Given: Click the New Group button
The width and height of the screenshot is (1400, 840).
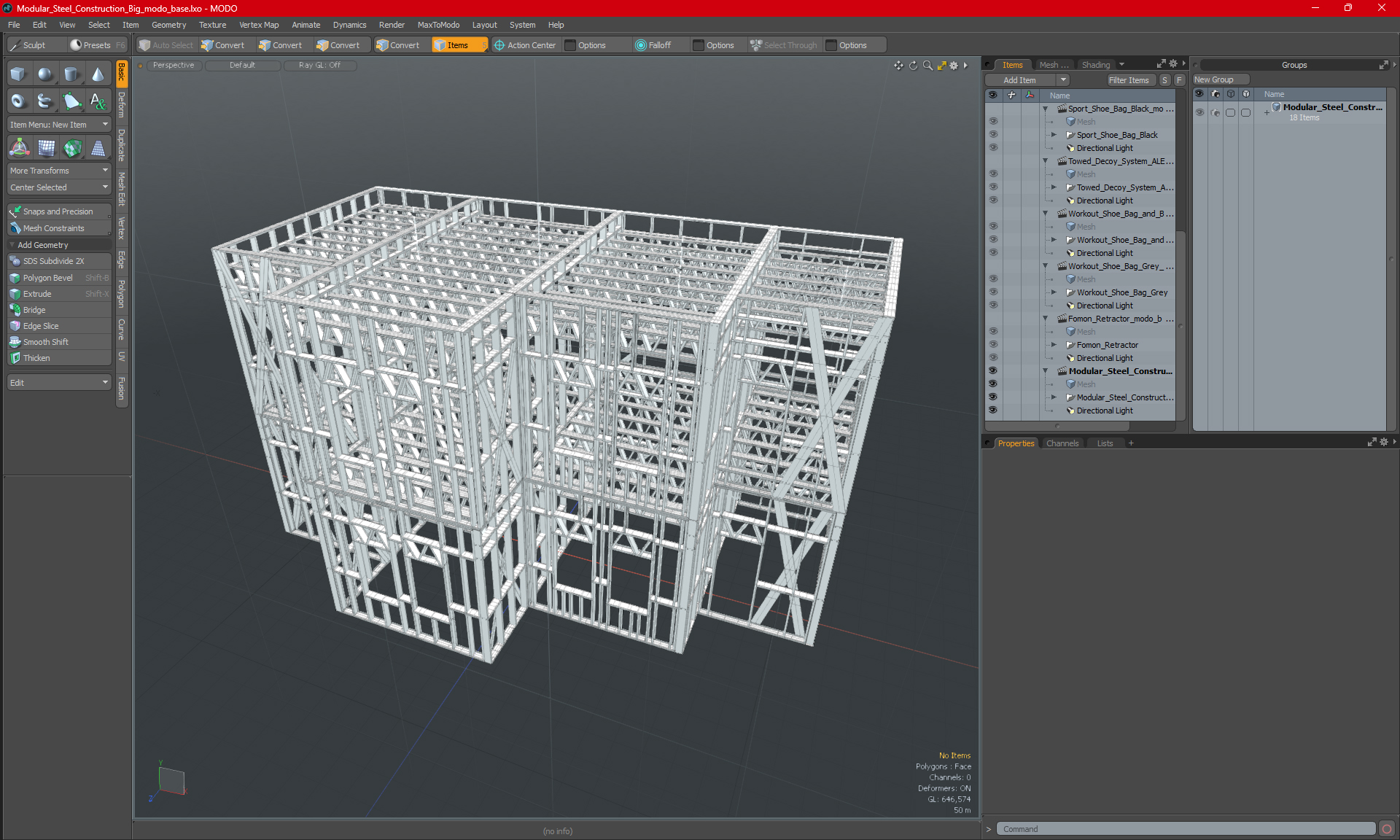Looking at the screenshot, I should click(1220, 79).
